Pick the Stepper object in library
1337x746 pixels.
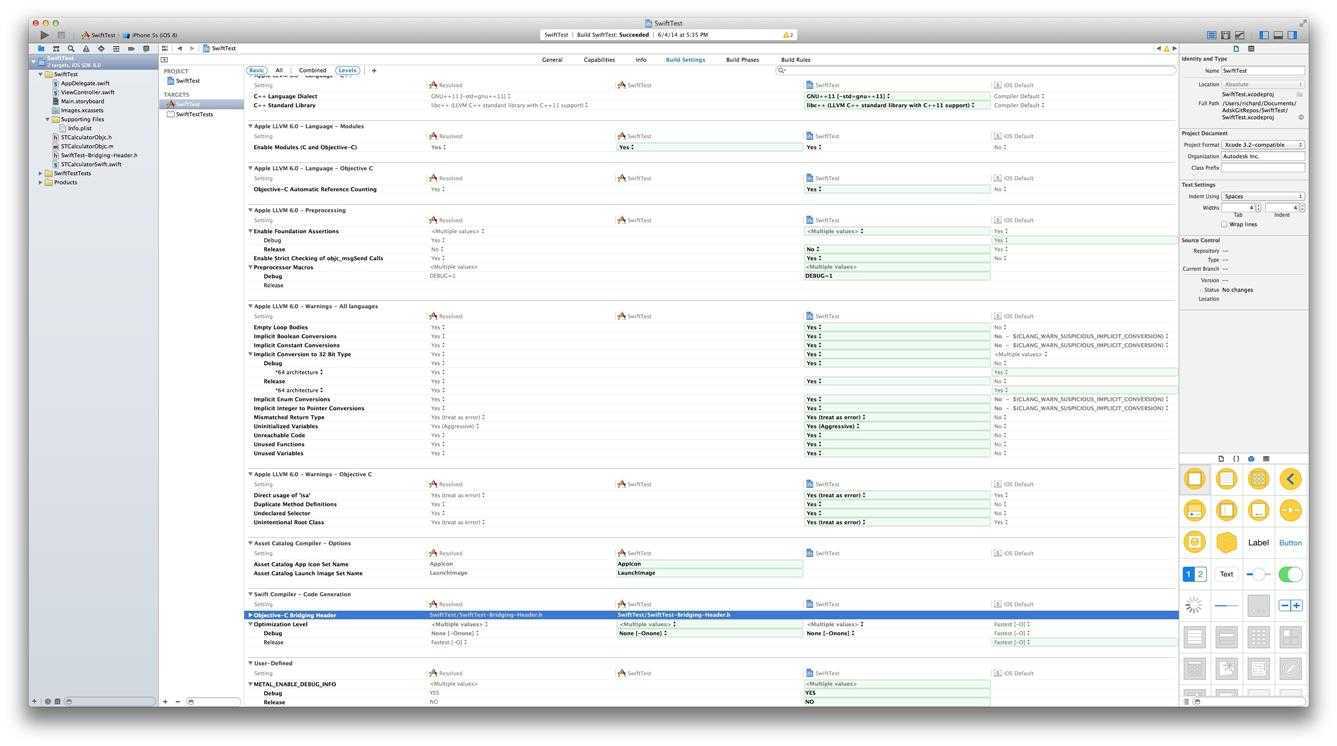(x=1291, y=605)
